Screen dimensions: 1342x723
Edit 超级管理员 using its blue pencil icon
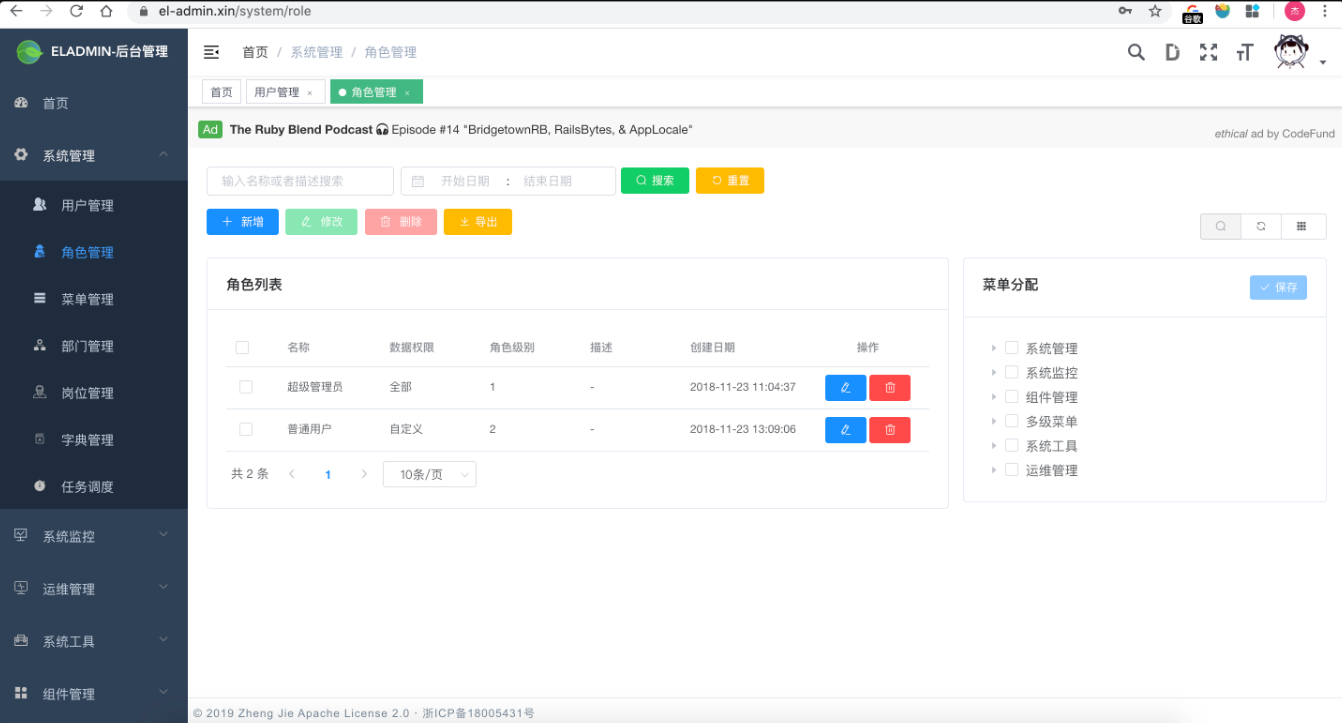click(845, 387)
